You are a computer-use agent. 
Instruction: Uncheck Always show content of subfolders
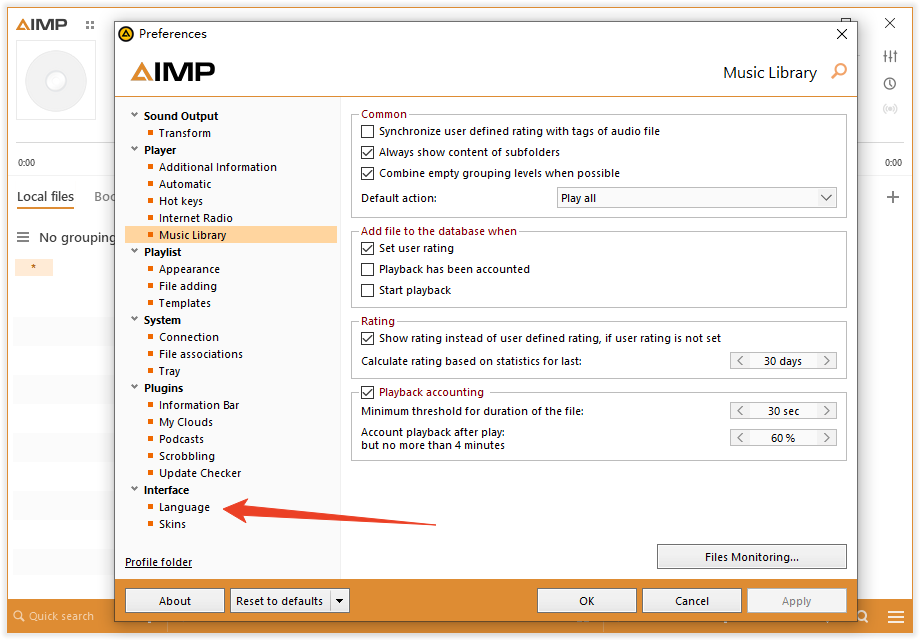(367, 153)
